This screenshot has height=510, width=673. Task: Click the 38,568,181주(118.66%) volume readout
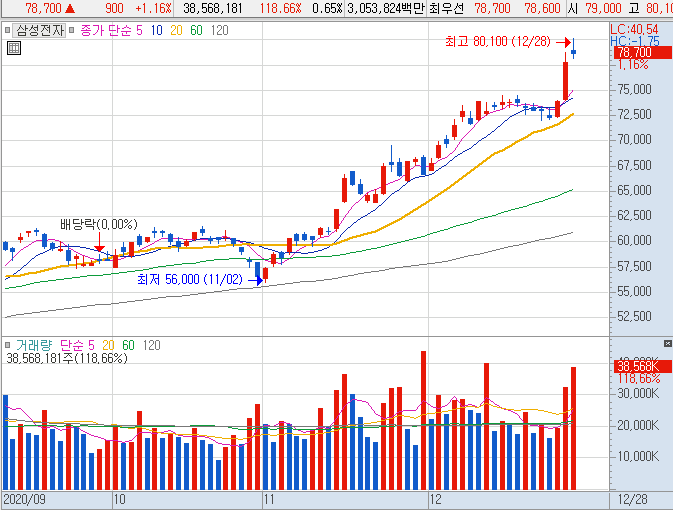click(67, 358)
